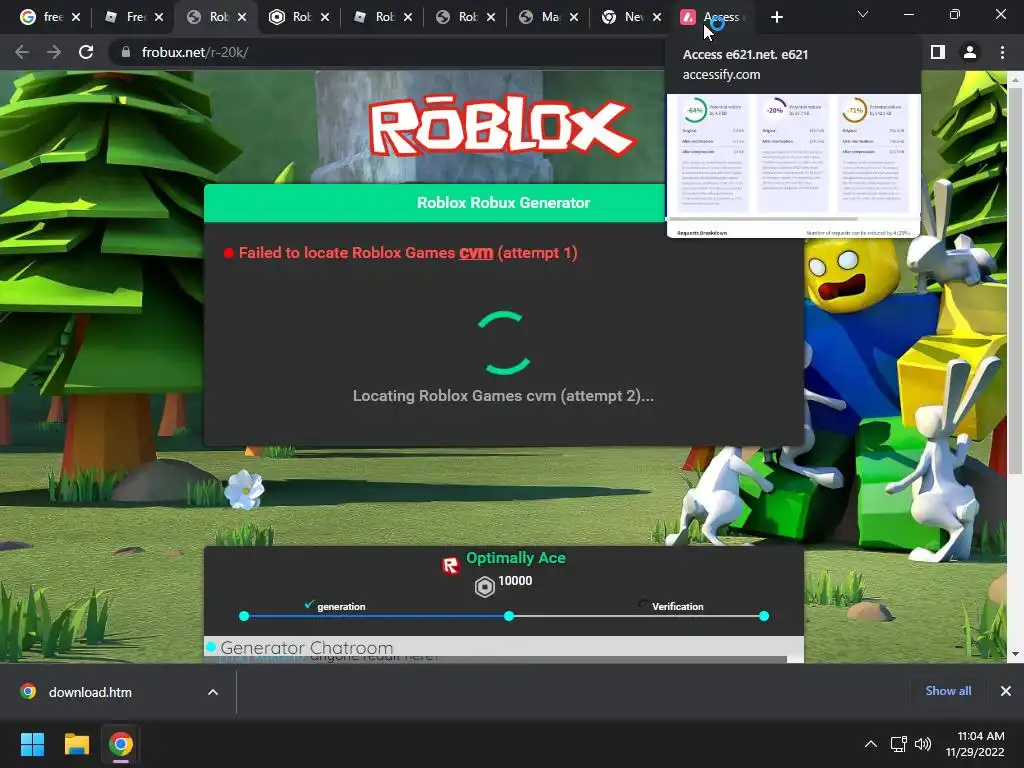Click the accessify.com tab preview thumbnail
The width and height of the screenshot is (1024, 768).
(x=793, y=165)
